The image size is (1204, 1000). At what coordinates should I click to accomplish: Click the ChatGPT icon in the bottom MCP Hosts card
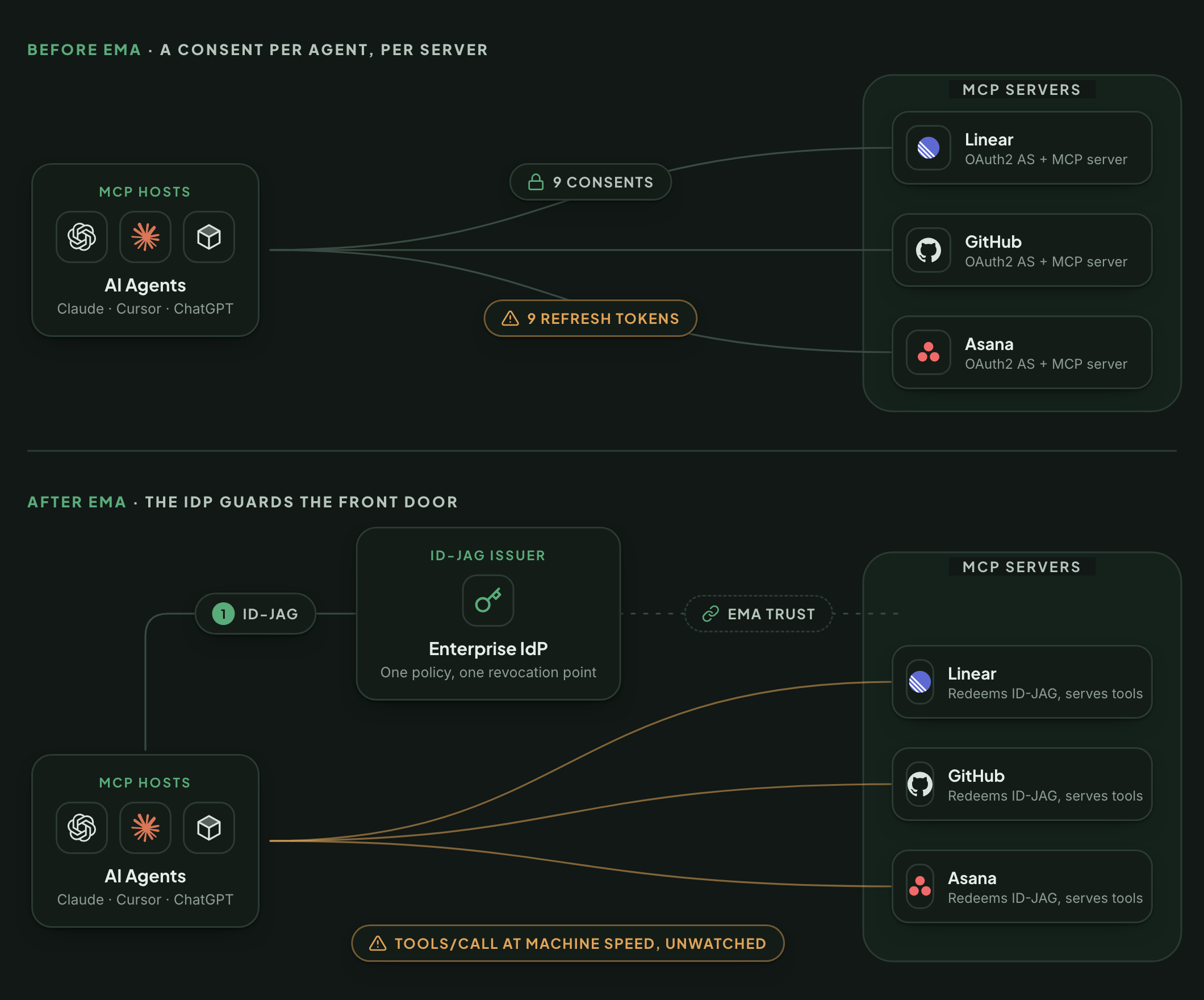(81, 827)
